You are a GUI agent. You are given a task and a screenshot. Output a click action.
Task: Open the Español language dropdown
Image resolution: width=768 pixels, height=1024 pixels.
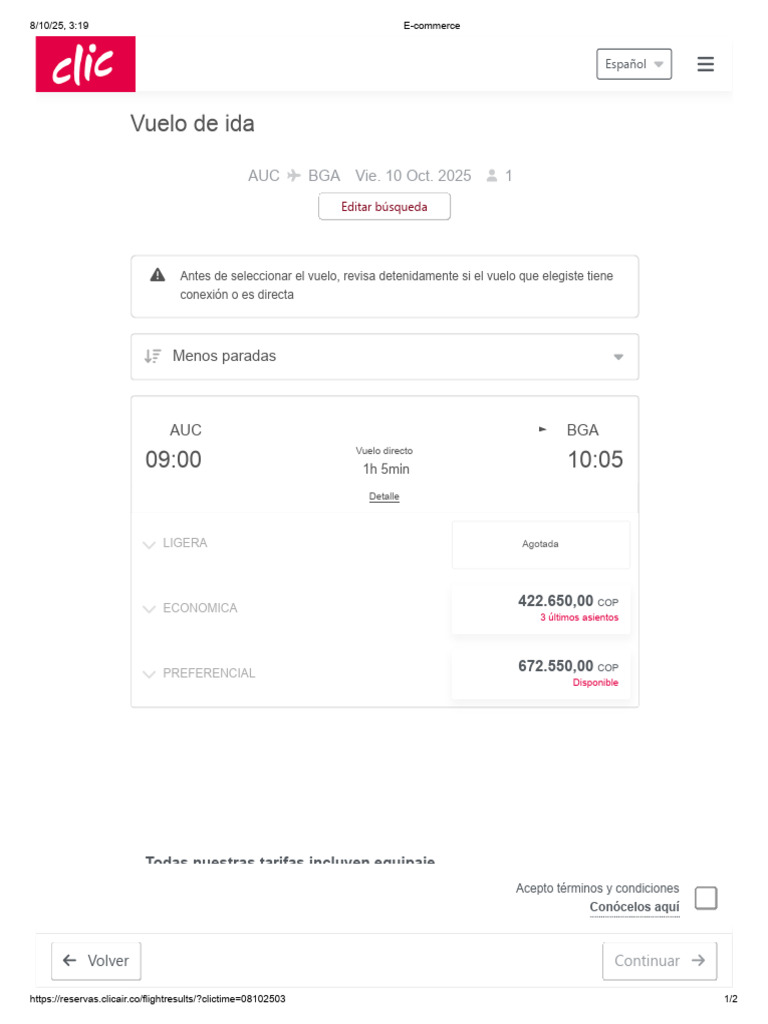[x=634, y=64]
